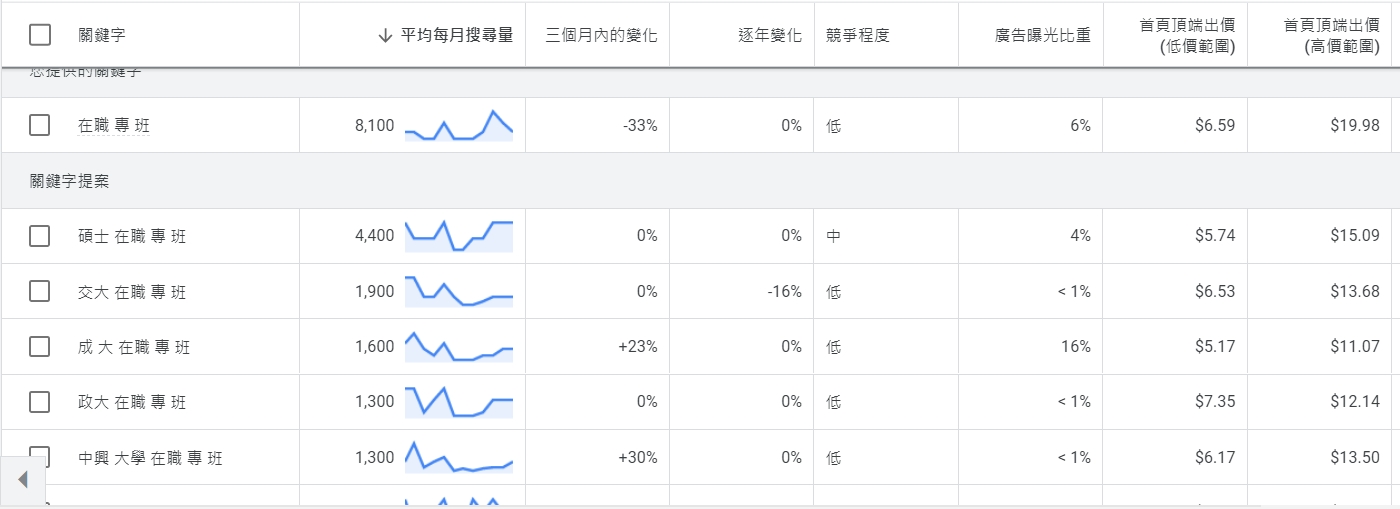Click the trend sparkline for 在職 專班
Viewport: 1400px width, 509px height.
point(459,126)
